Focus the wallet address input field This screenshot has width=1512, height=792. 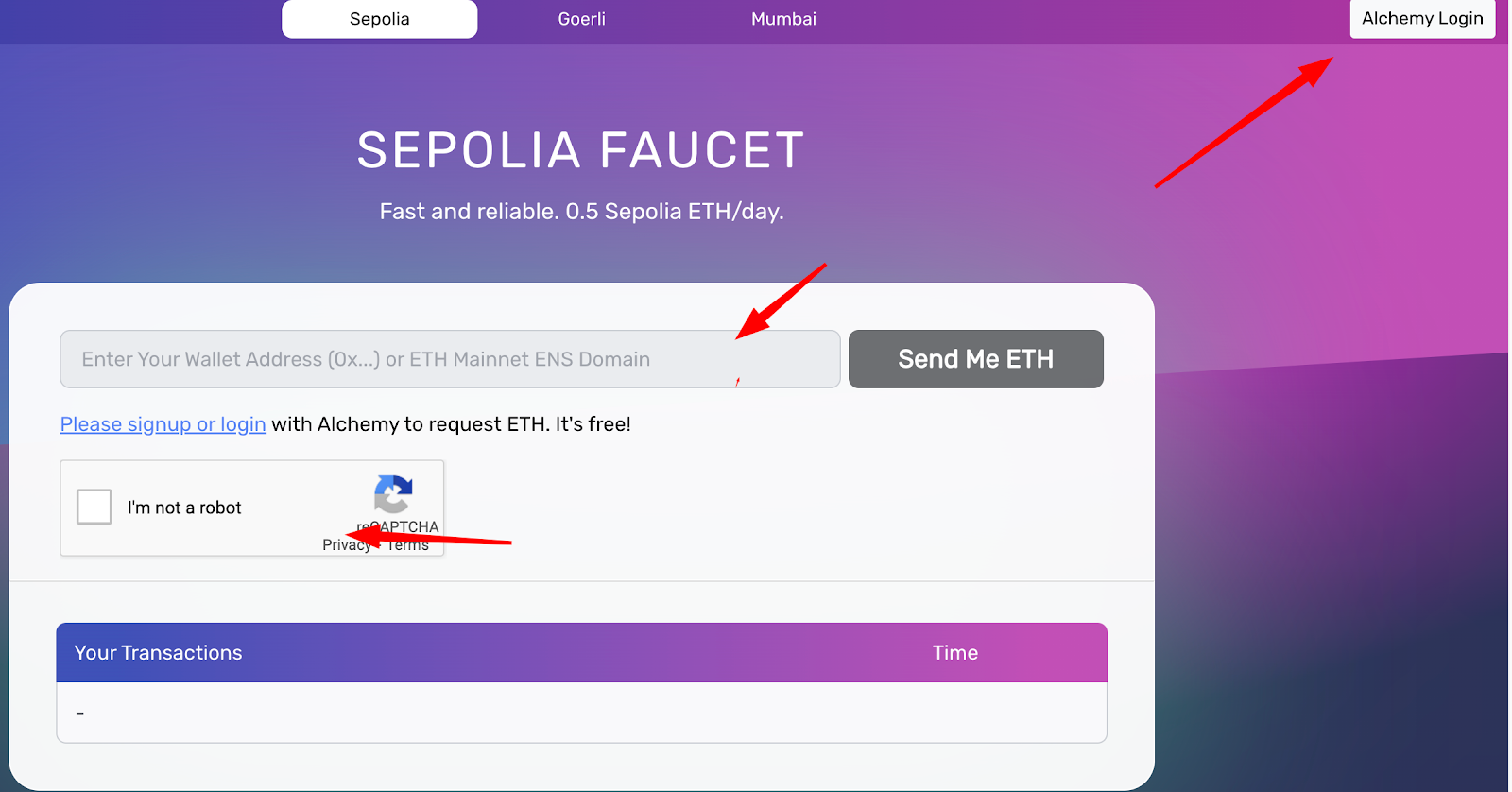click(x=450, y=359)
